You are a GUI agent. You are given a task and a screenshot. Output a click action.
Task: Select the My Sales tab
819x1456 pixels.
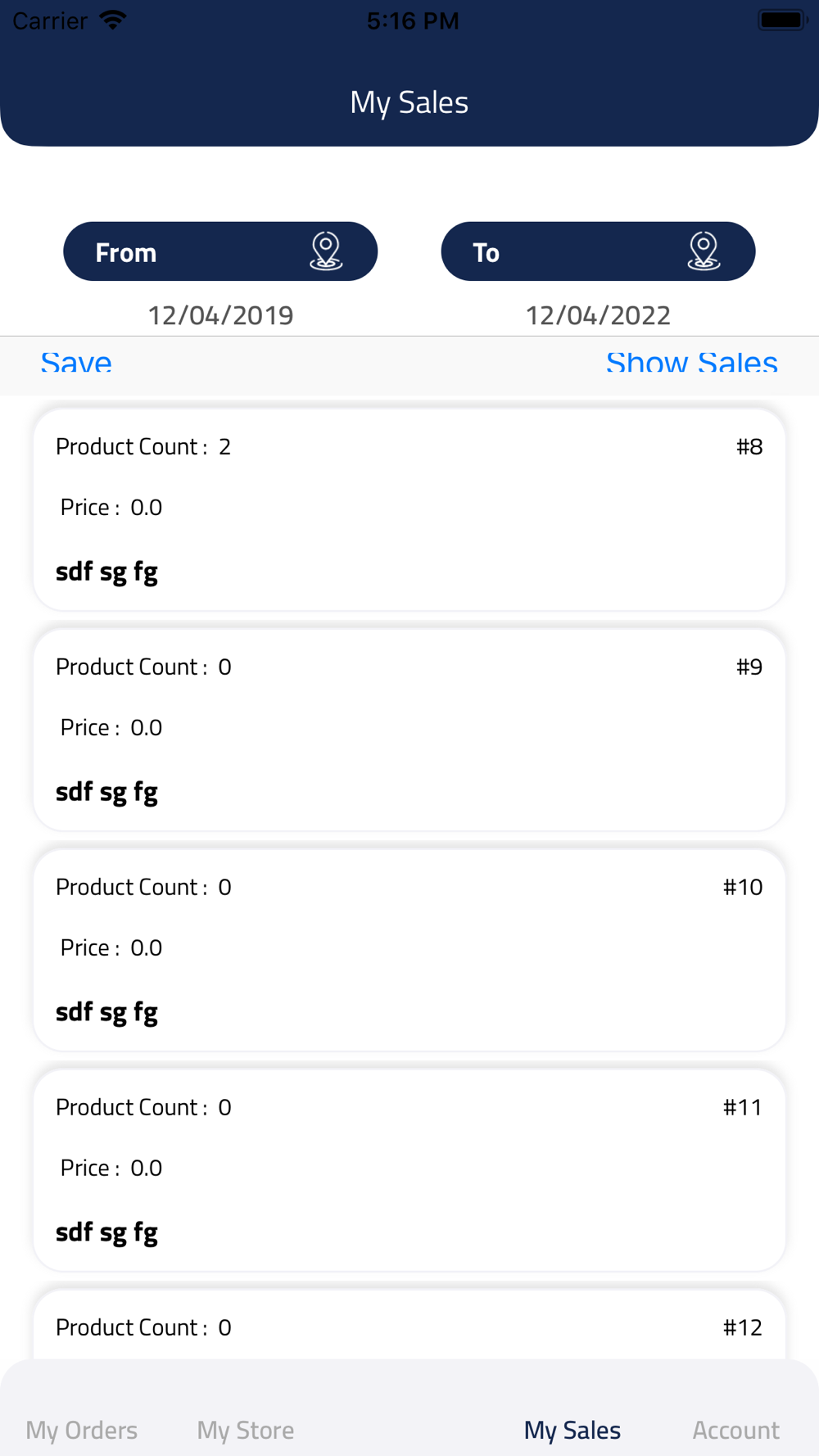click(572, 1430)
